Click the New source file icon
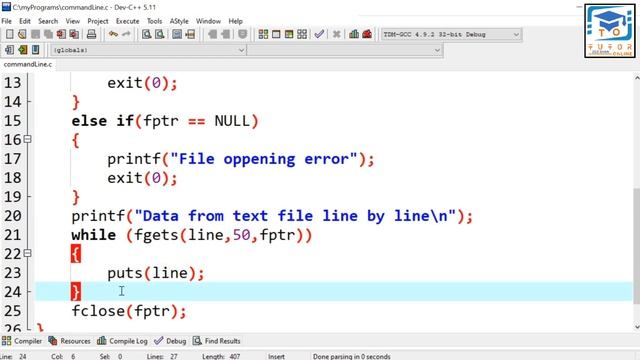Viewport: 640px width, 360px height. coord(9,34)
